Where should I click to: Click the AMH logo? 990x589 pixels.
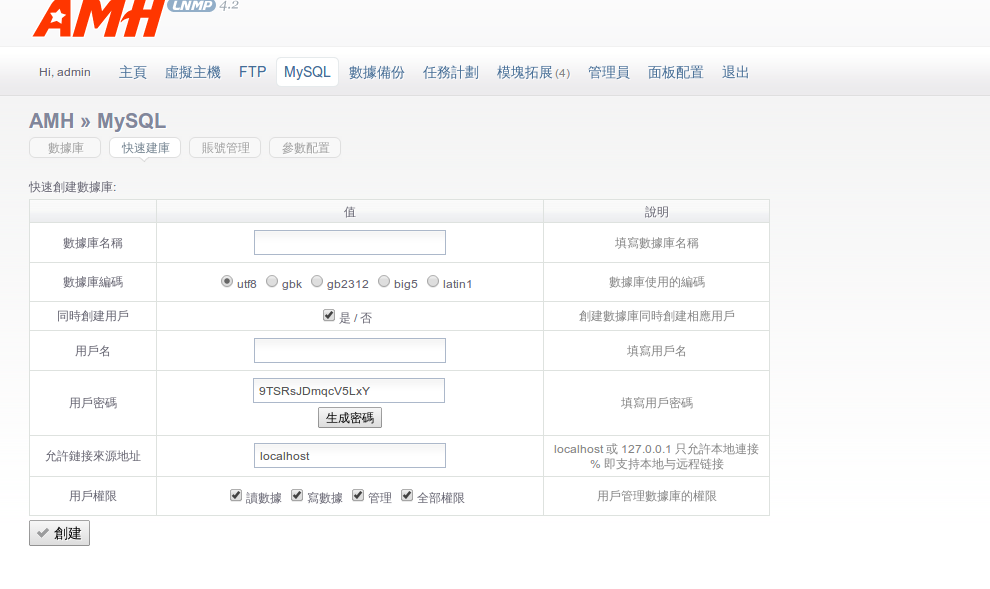(98, 17)
